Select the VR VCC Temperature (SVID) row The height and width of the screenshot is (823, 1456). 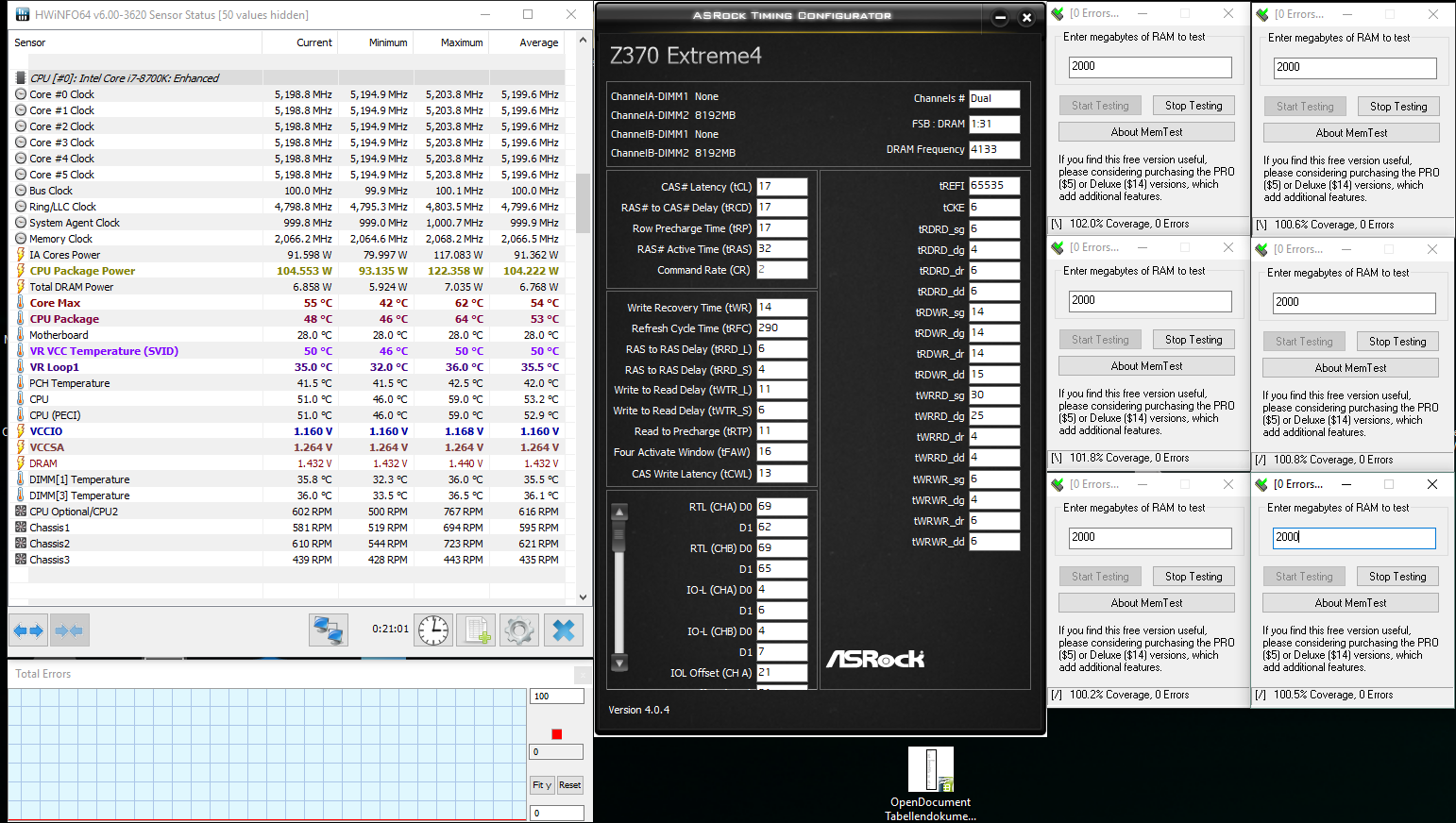pyautogui.click(x=287, y=351)
